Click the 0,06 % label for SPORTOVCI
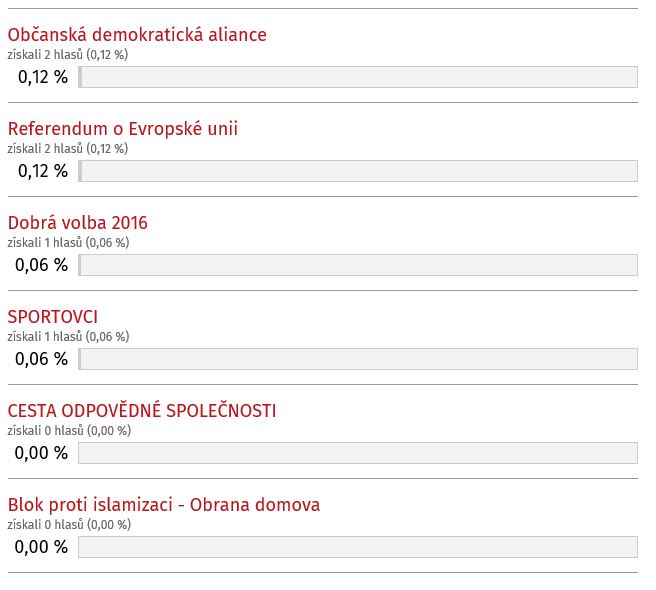656x590 pixels. pos(42,359)
